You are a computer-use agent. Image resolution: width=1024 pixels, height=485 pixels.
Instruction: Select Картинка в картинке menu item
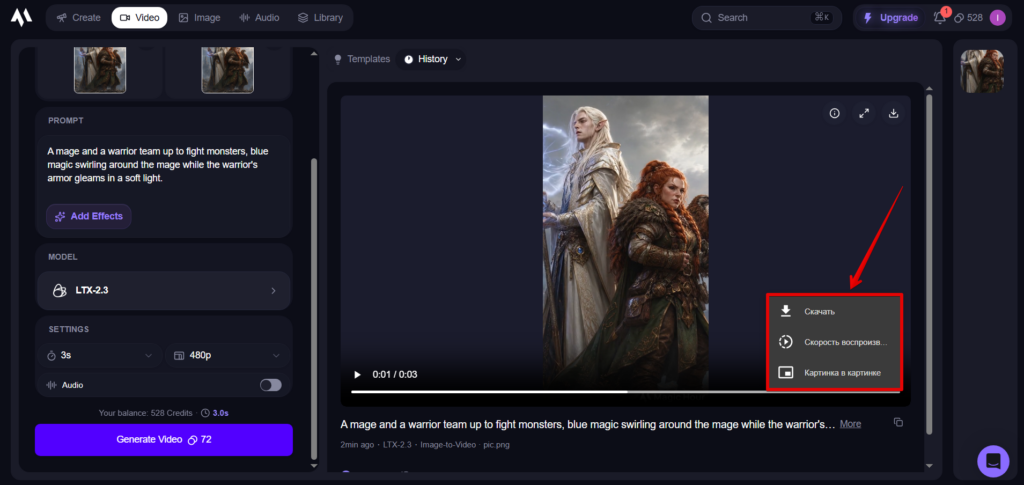[835, 373]
